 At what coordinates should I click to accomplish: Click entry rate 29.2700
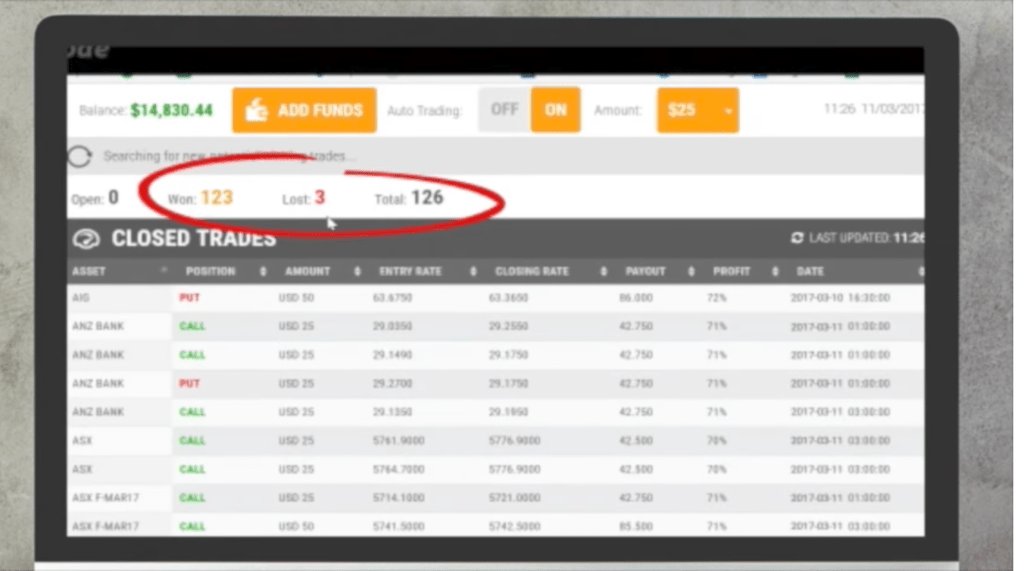392,383
